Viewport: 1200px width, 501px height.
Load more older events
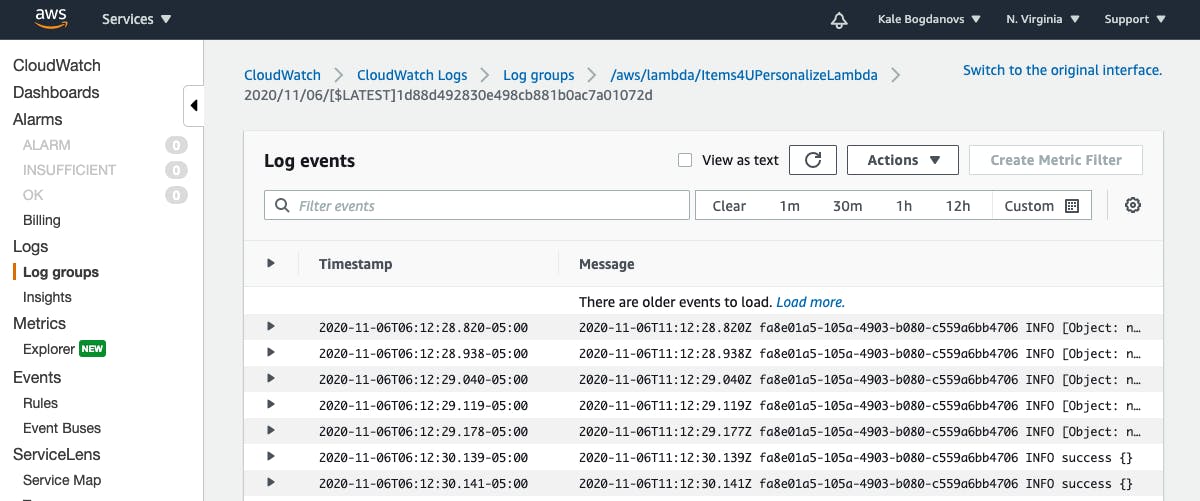[810, 301]
